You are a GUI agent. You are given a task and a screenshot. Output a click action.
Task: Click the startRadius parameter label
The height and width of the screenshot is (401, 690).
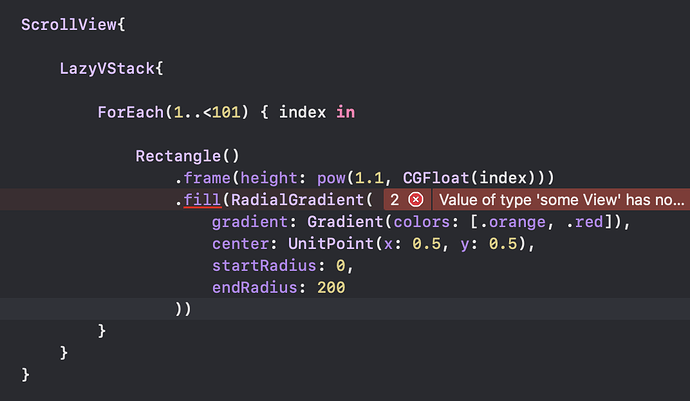264,266
